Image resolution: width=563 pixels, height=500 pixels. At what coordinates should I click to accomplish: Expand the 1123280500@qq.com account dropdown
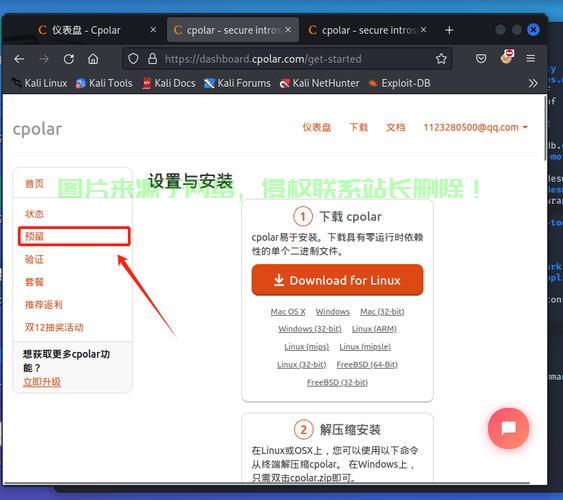click(x=475, y=127)
